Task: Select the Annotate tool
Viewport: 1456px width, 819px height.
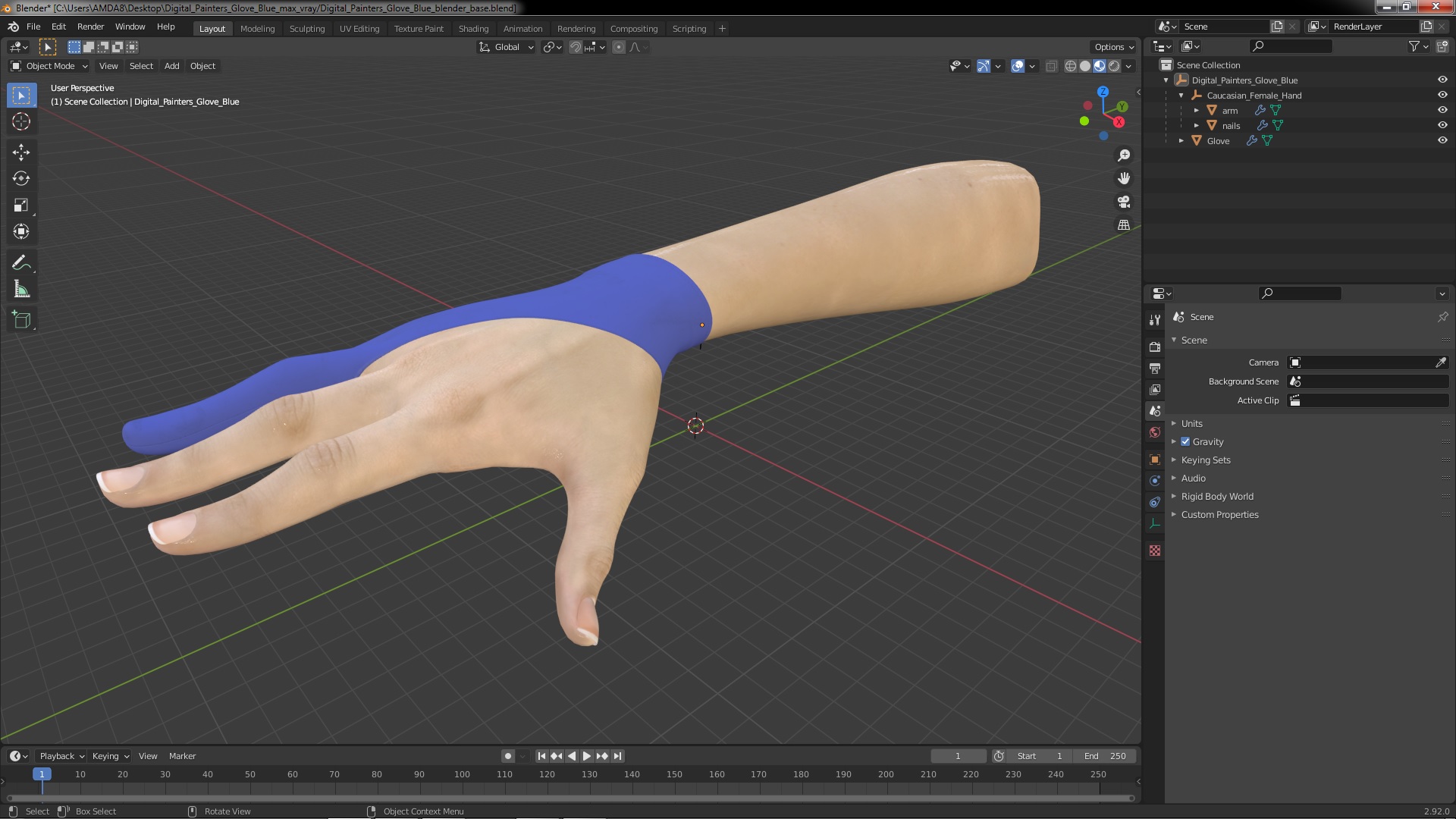Action: click(x=21, y=263)
